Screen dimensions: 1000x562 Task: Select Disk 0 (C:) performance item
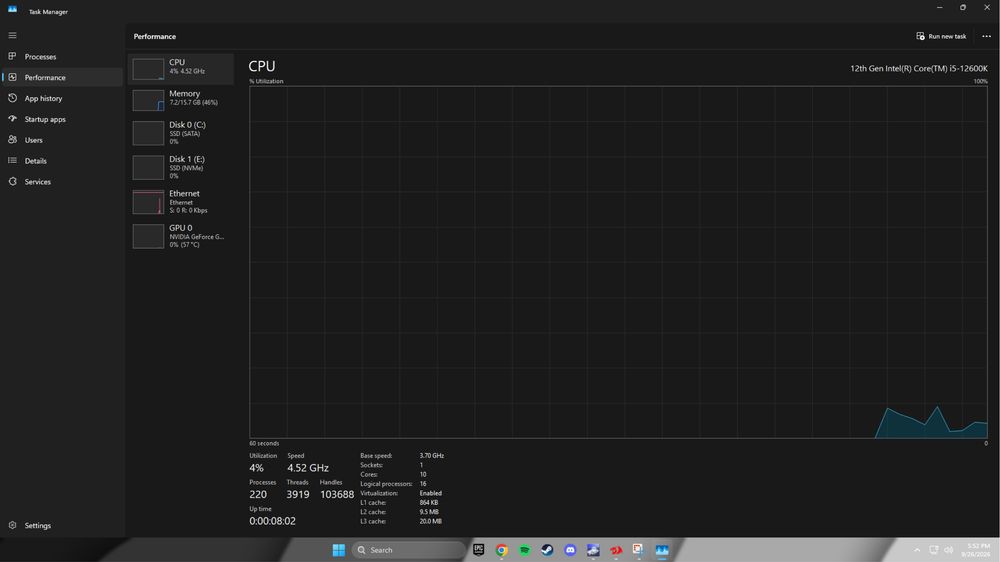point(181,133)
